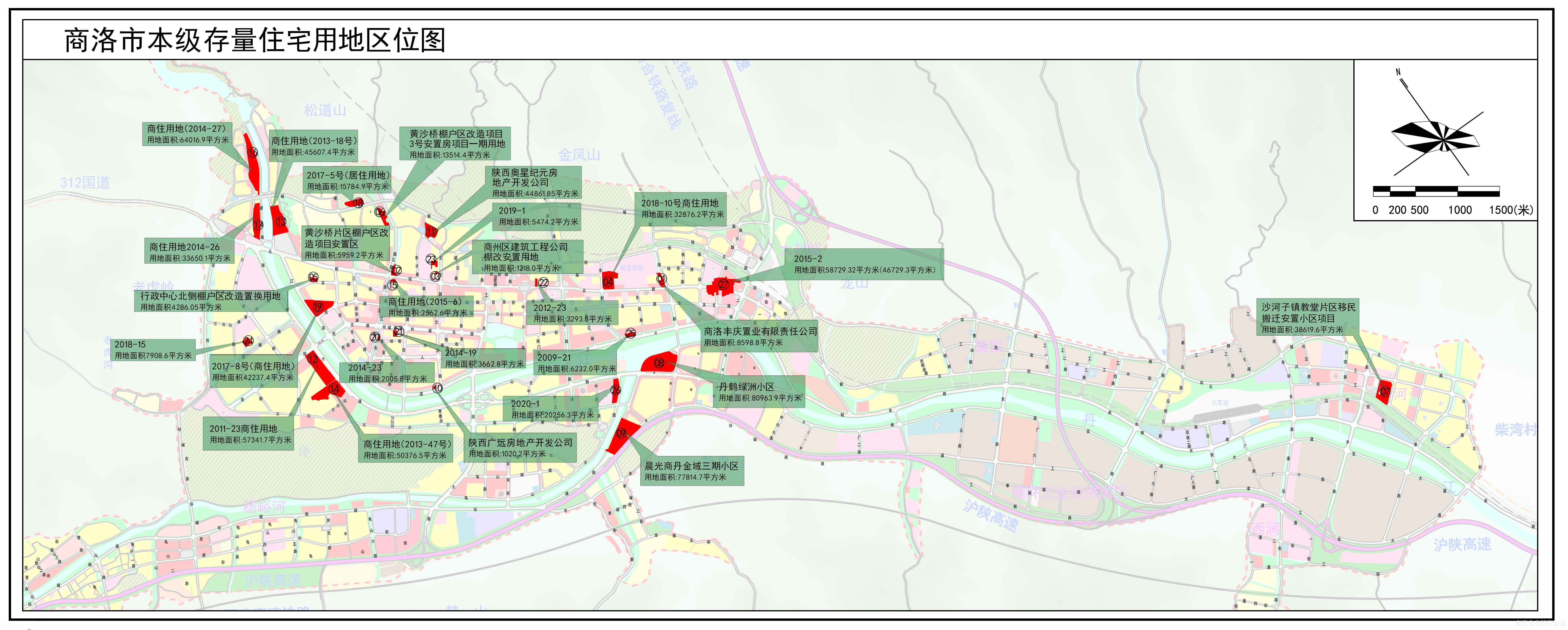This screenshot has width=1568, height=630.
Task: Select circled parcel marker 16
Action: click(x=253, y=153)
